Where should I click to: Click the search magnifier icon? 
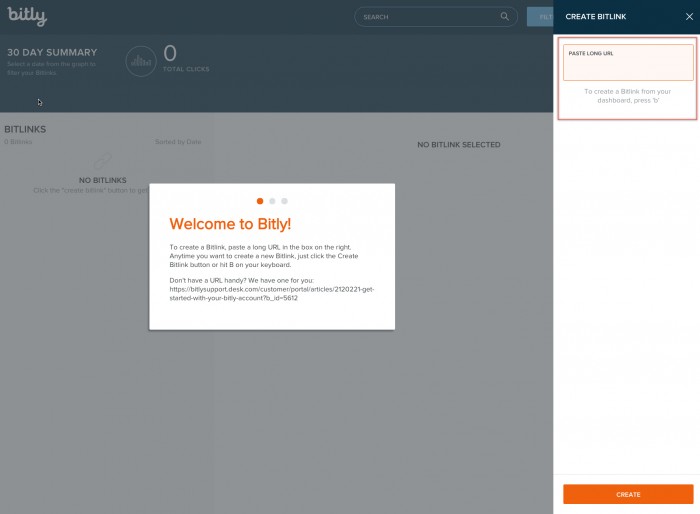coord(504,17)
